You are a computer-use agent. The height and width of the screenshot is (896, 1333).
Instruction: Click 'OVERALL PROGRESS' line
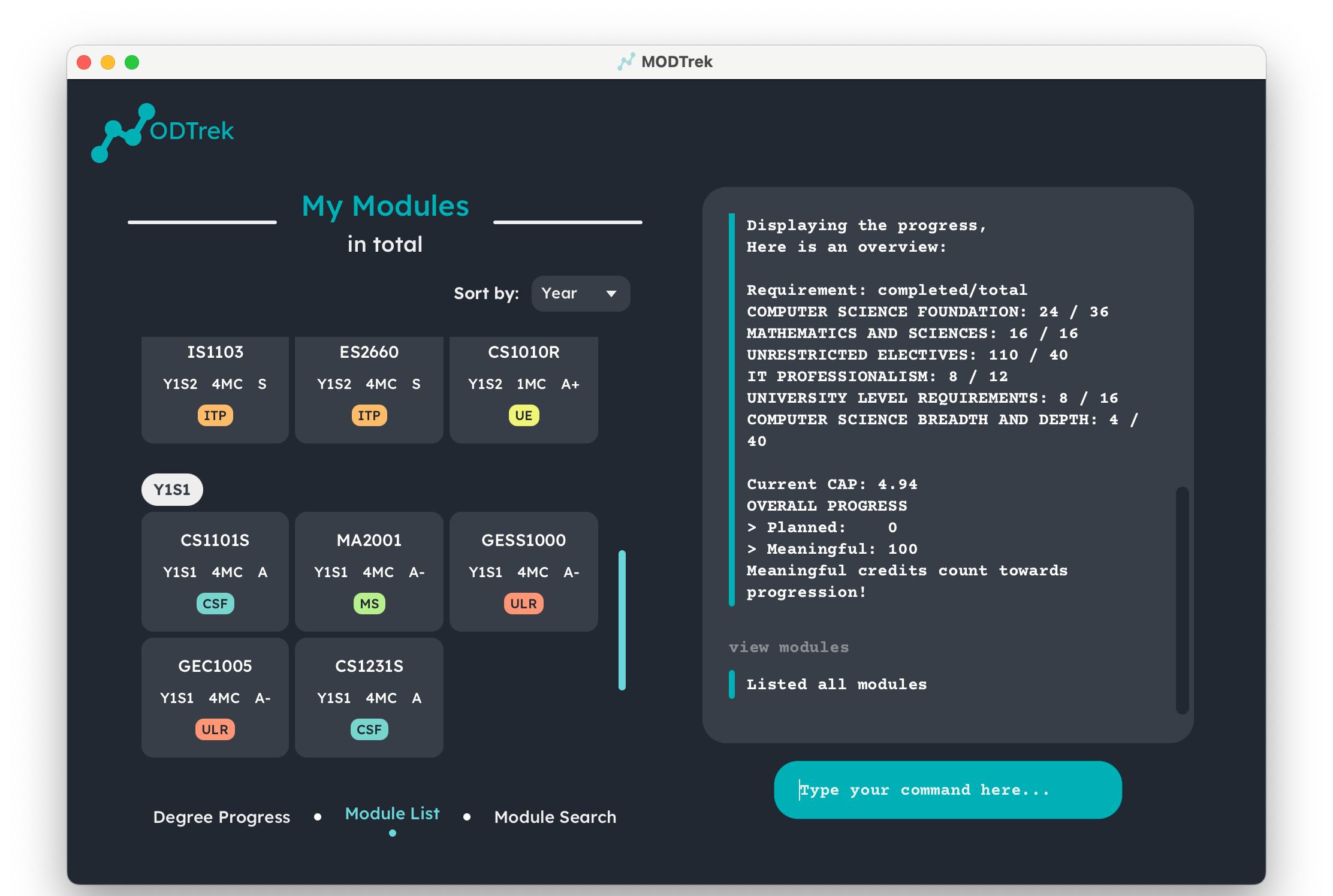827,506
